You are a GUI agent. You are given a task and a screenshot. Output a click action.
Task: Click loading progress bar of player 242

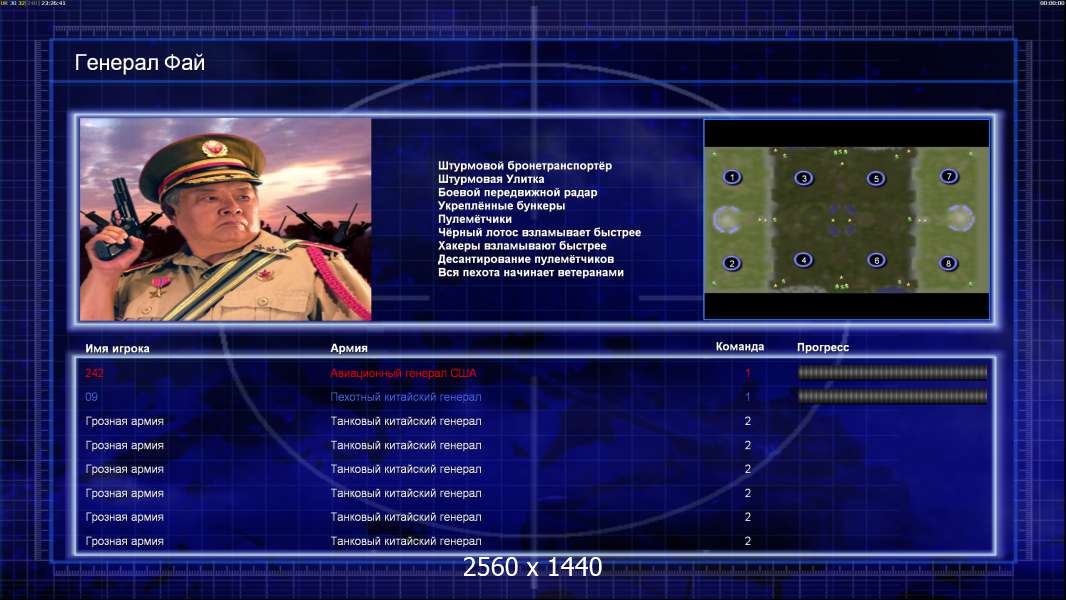pyautogui.click(x=893, y=372)
